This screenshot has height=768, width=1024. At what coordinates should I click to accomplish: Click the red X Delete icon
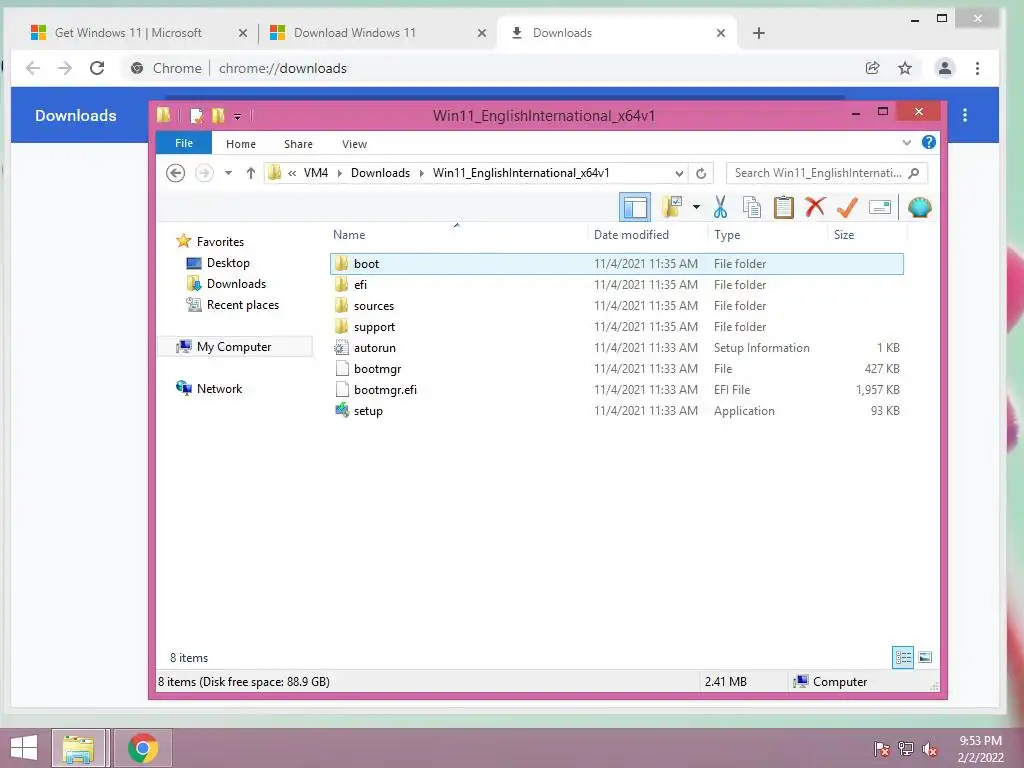click(x=815, y=207)
